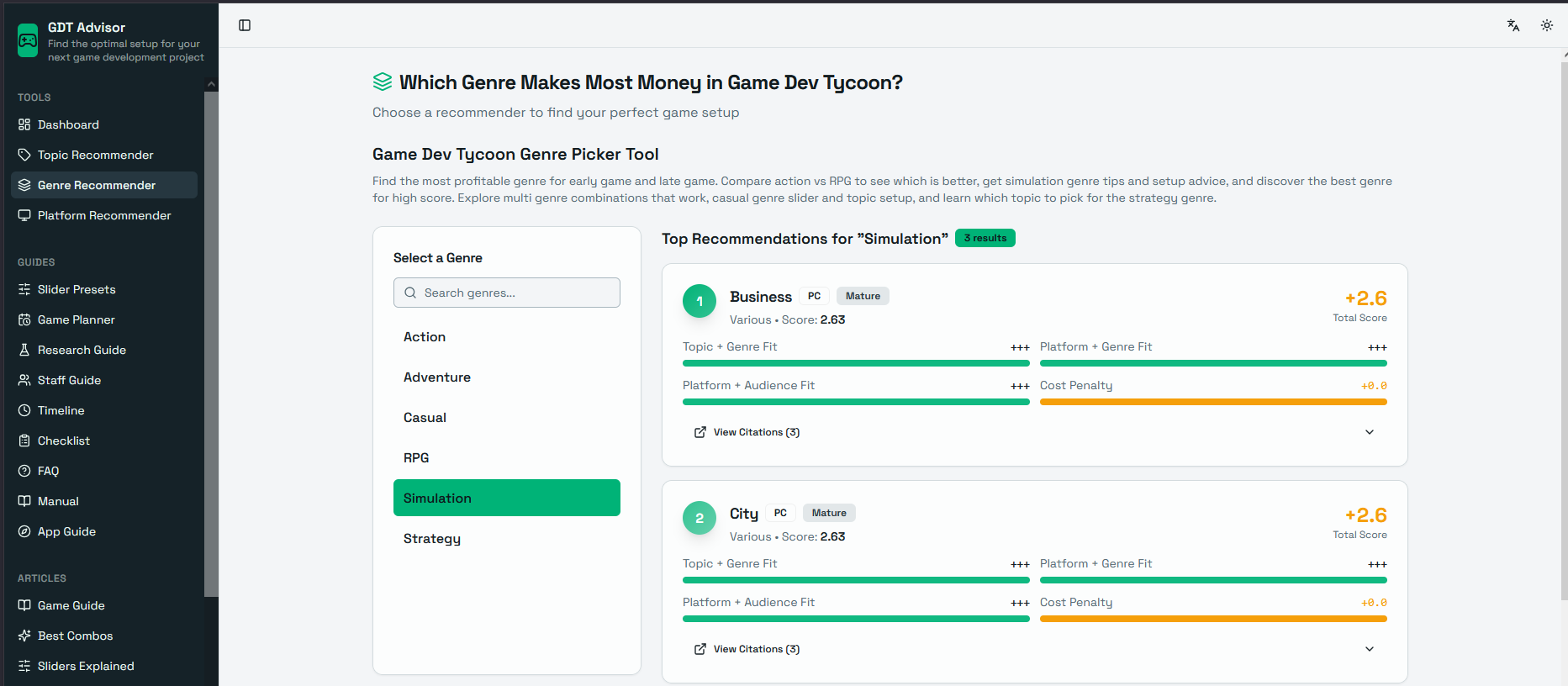Click the Mature tag on Business card
The width and height of the screenshot is (1568, 686).
pyautogui.click(x=863, y=296)
